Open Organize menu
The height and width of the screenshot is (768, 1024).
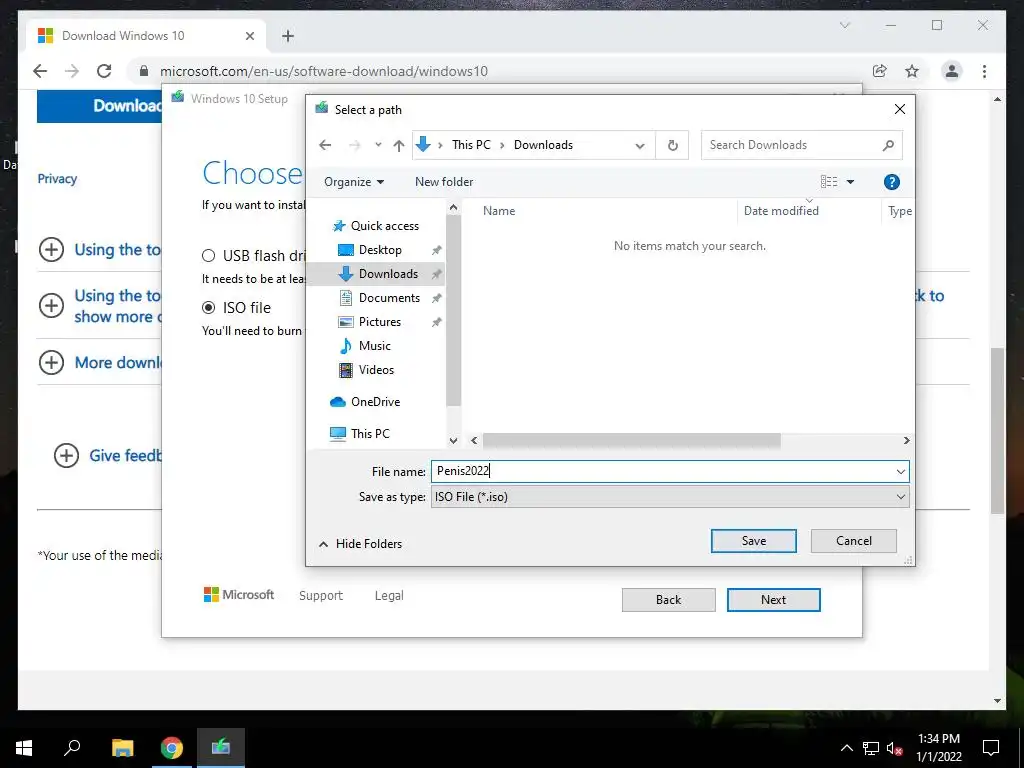tap(354, 182)
